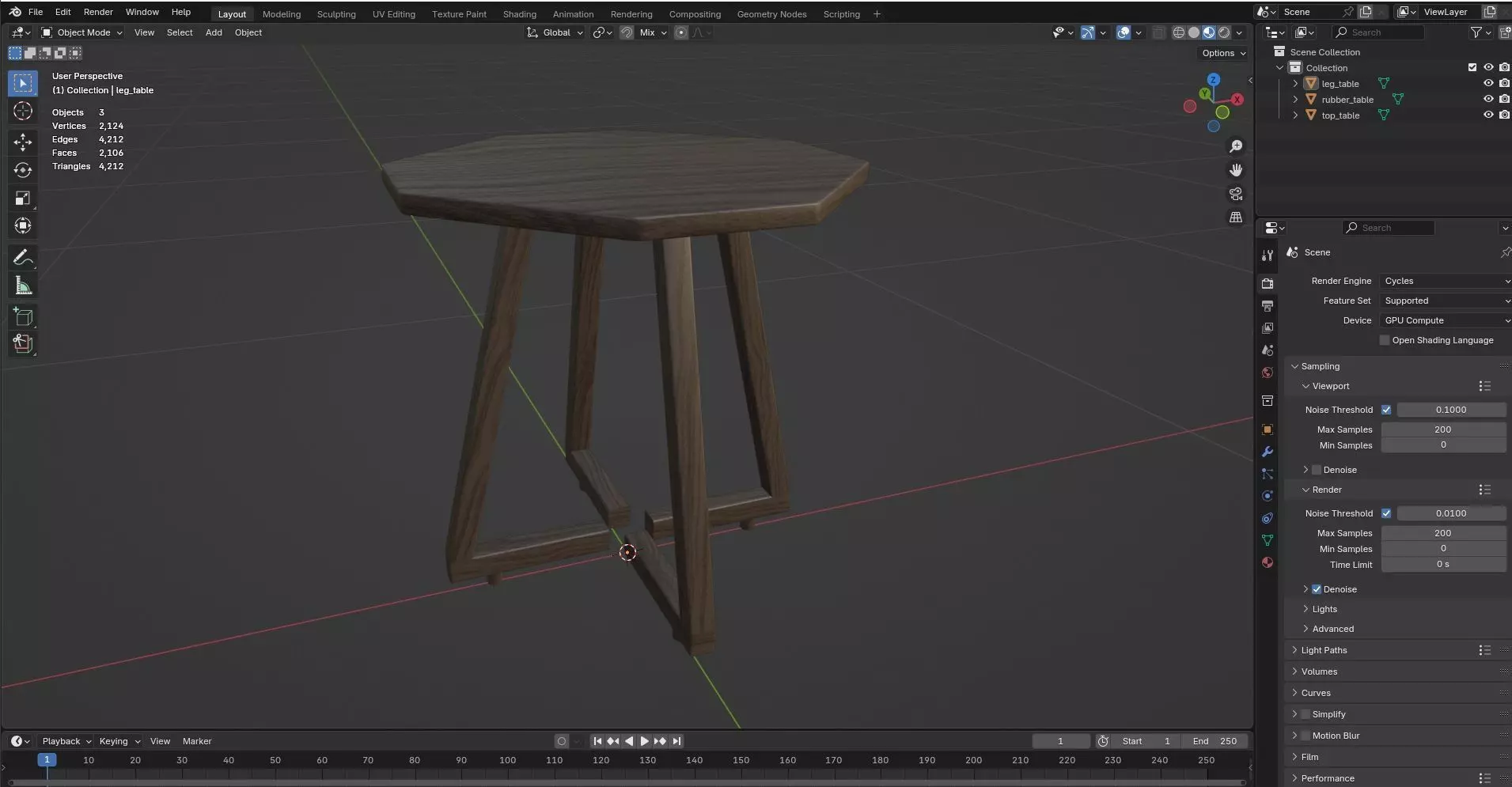Enable Open Shading Language checkbox
This screenshot has height=787, width=1512.
tap(1385, 340)
